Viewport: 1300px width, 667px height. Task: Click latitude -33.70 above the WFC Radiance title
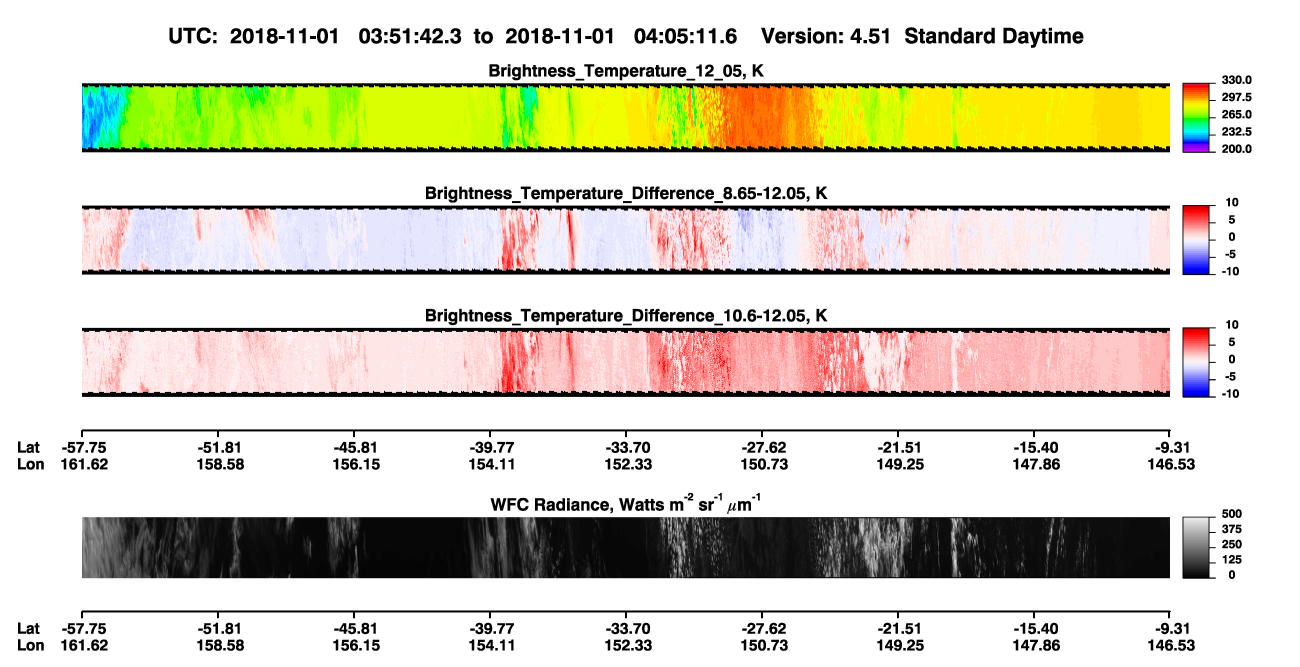pyautogui.click(x=626, y=447)
